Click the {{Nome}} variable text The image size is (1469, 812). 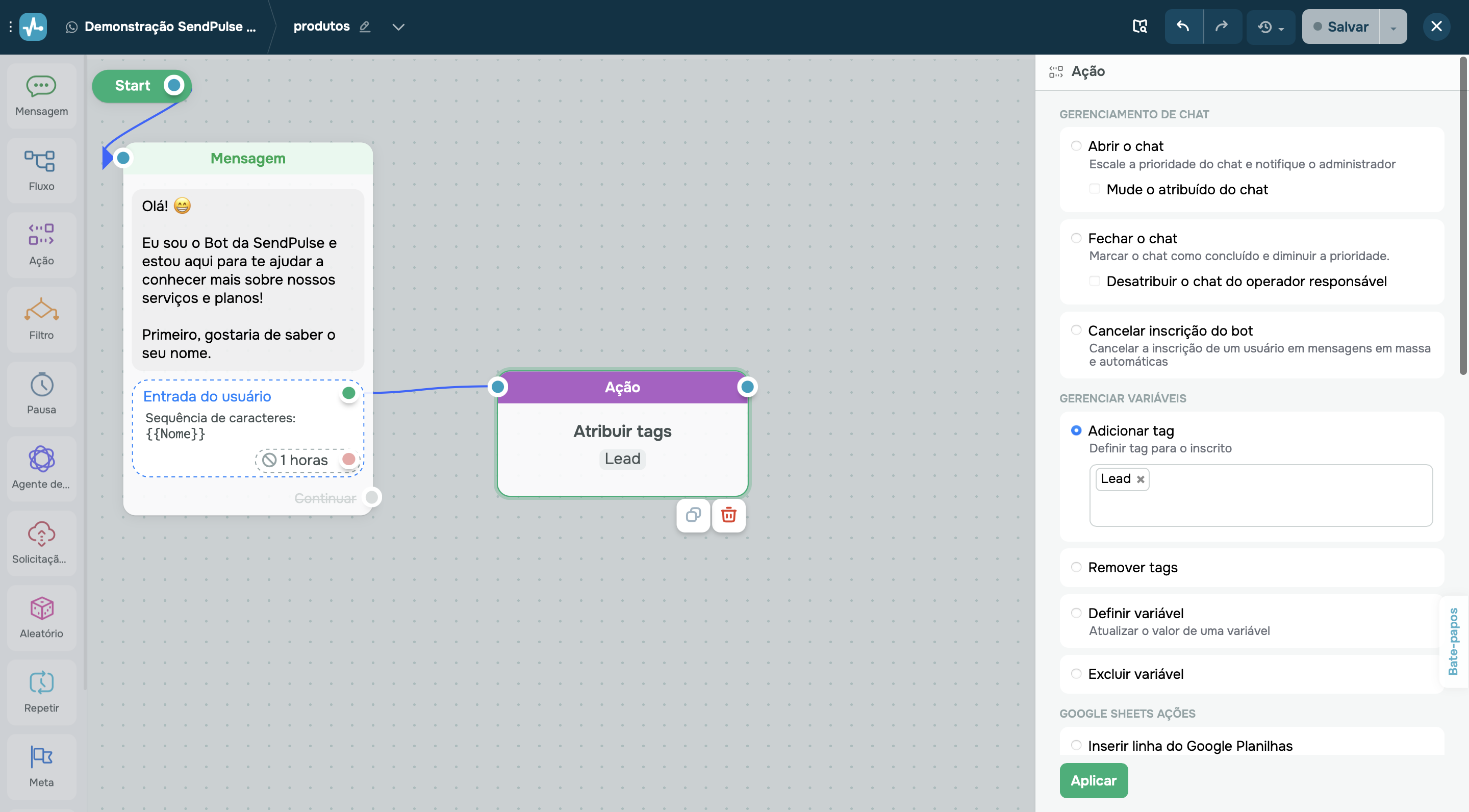coord(175,434)
